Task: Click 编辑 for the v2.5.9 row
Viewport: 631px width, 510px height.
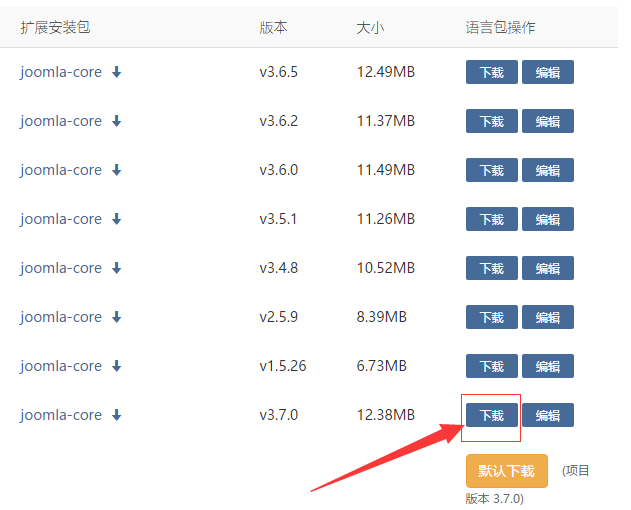Action: (x=548, y=317)
